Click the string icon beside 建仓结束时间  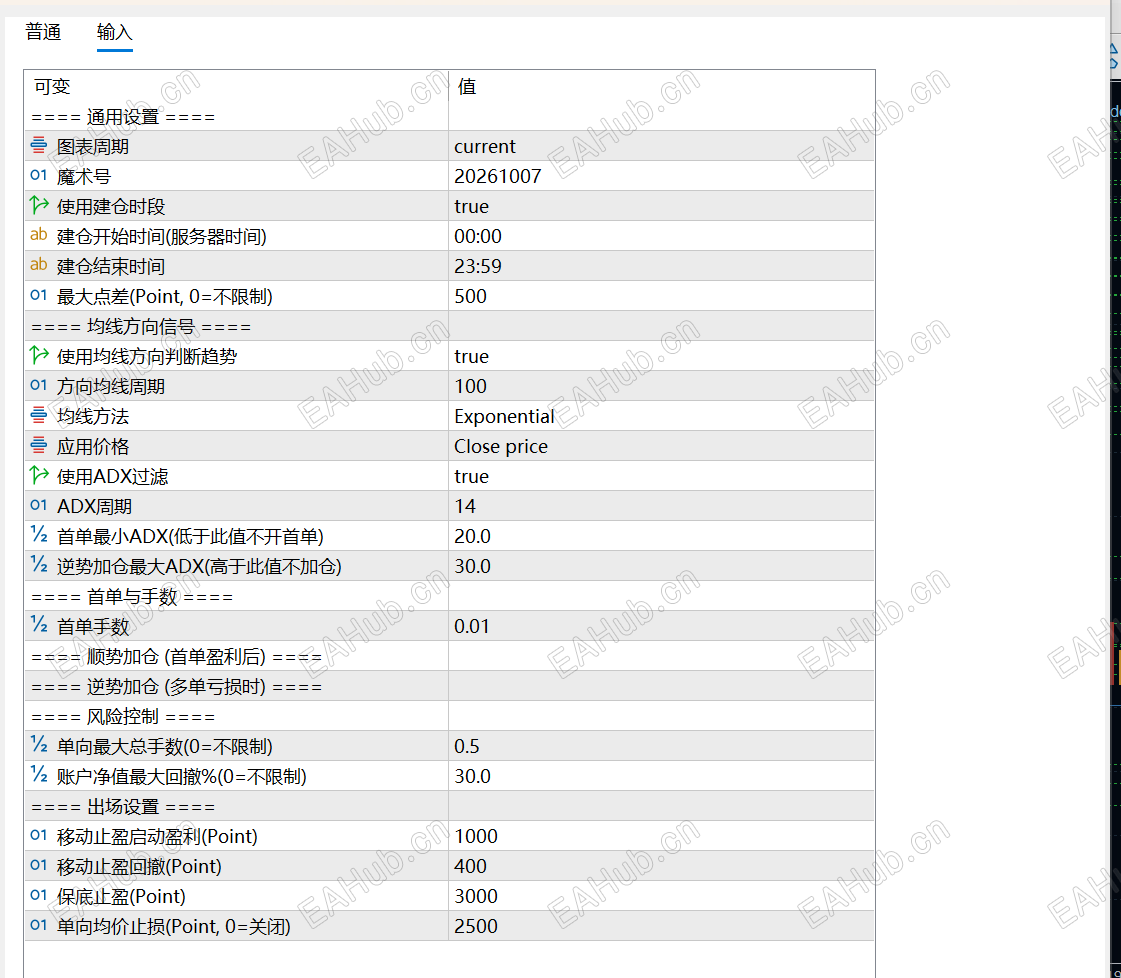tap(39, 266)
